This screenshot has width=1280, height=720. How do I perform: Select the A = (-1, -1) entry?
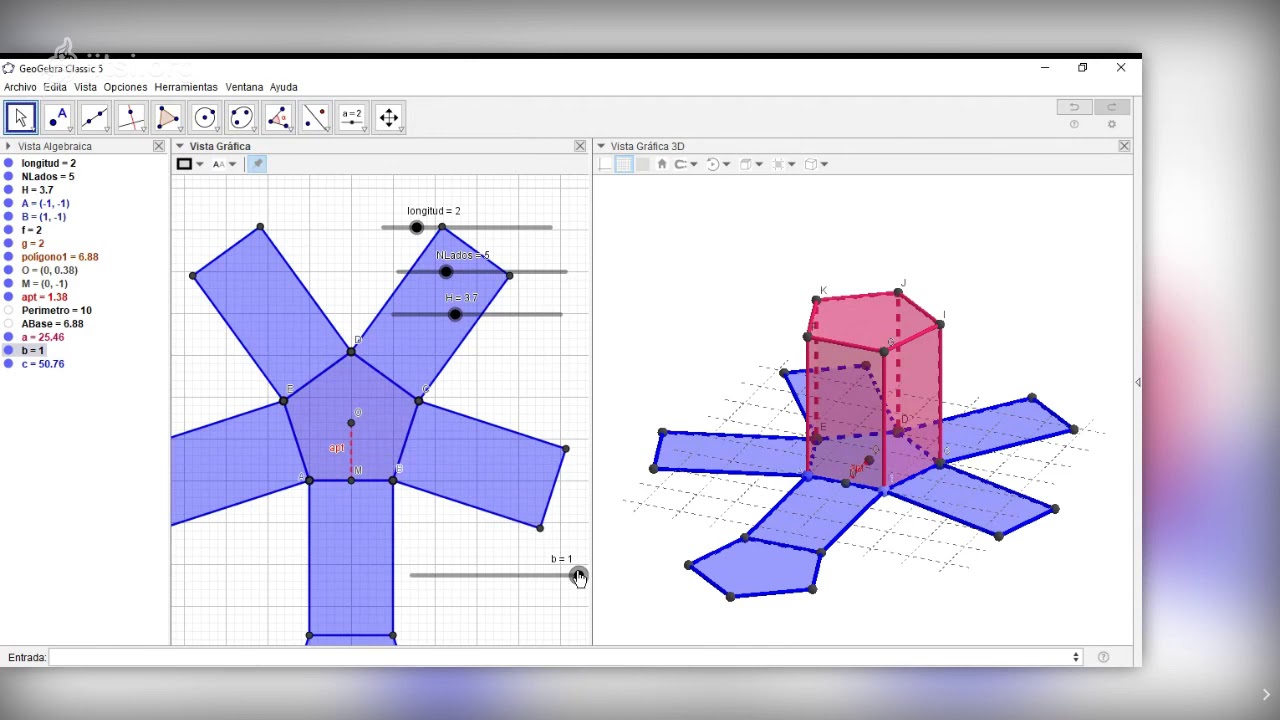[x=46, y=203]
